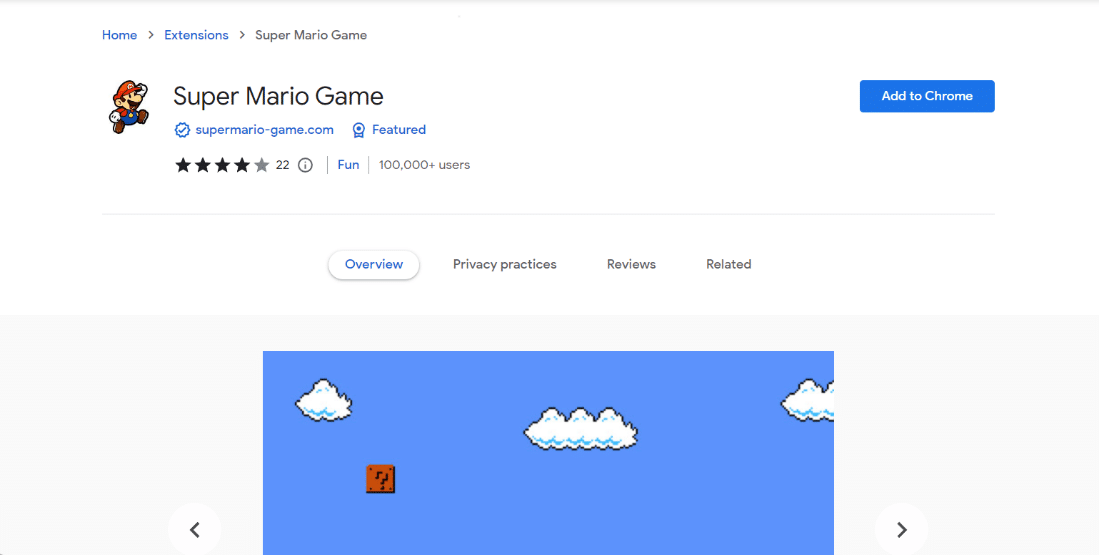Switch to the Privacy practices tab
Viewport: 1099px width, 555px height.
click(505, 264)
